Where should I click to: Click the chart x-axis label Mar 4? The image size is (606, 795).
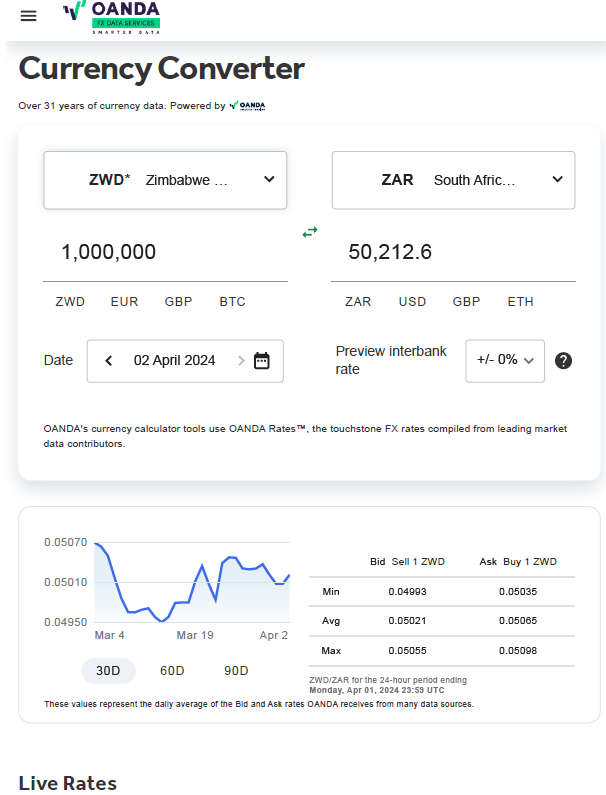[110, 635]
